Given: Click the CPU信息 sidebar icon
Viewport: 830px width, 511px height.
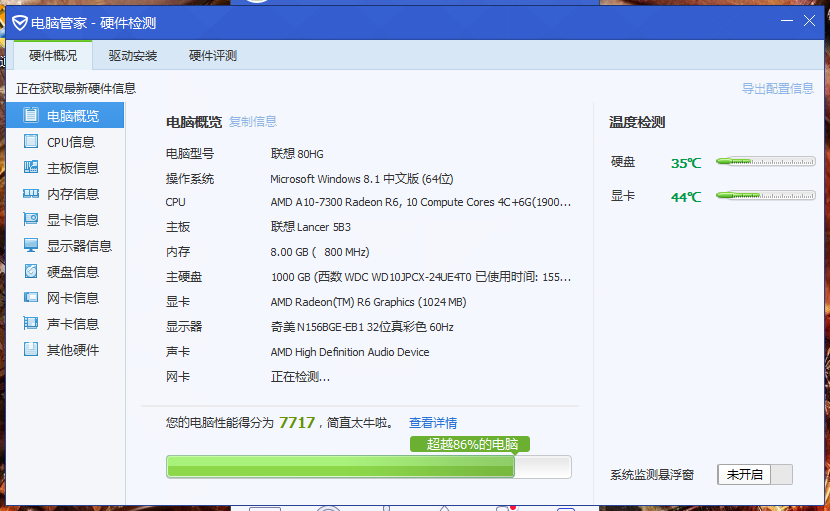Looking at the screenshot, I should coord(31,141).
